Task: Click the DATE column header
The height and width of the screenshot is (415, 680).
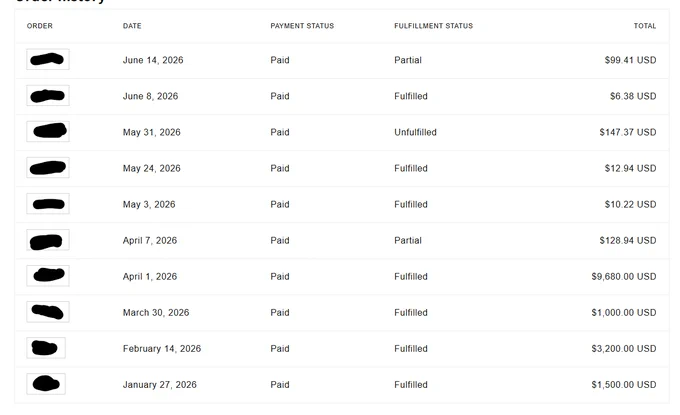Action: coord(132,26)
